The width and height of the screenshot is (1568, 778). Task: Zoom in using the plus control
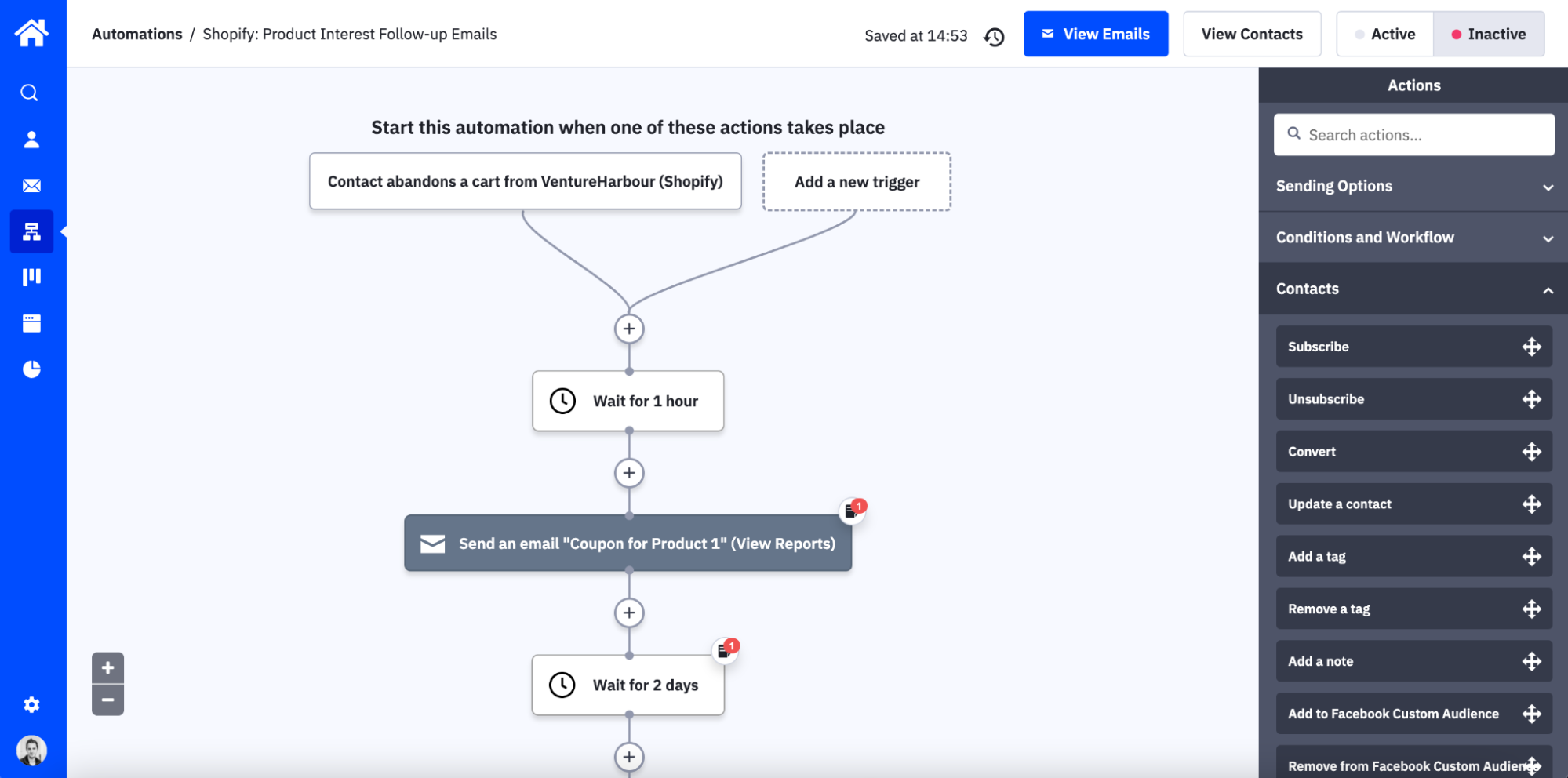point(107,667)
